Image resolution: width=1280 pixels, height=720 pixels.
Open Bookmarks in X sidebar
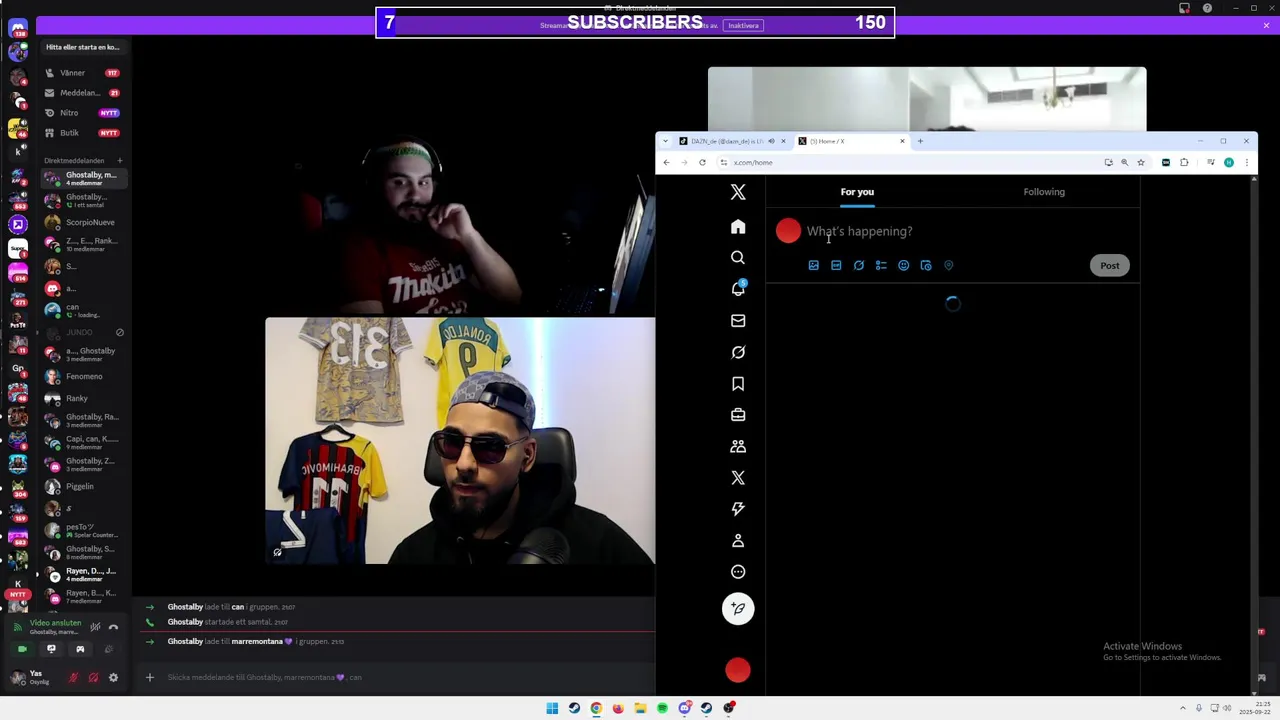click(738, 384)
